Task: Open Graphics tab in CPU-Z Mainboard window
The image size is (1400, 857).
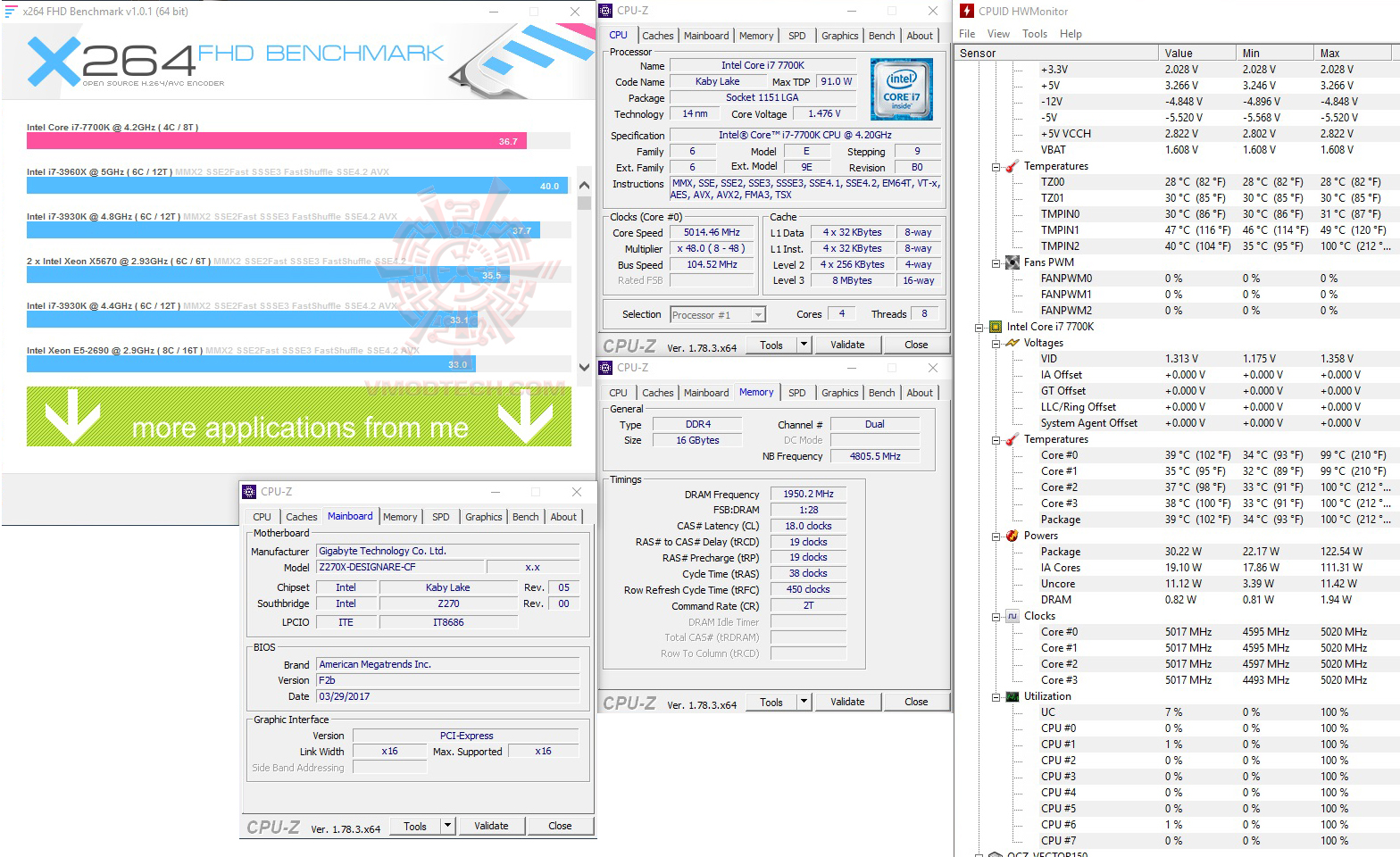Action: (484, 517)
